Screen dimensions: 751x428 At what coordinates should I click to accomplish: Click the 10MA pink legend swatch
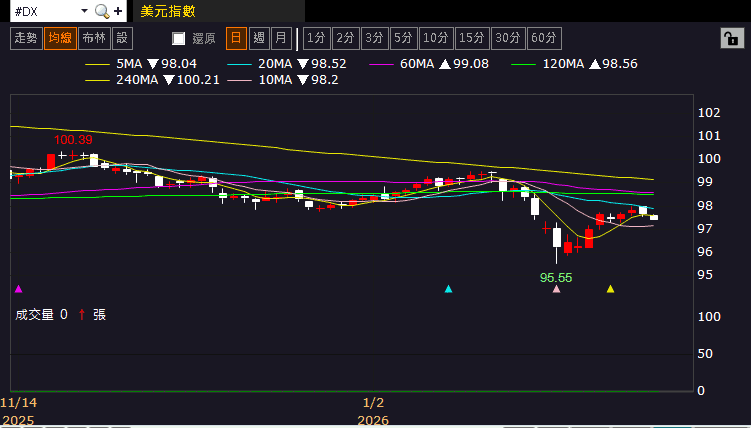pos(239,80)
